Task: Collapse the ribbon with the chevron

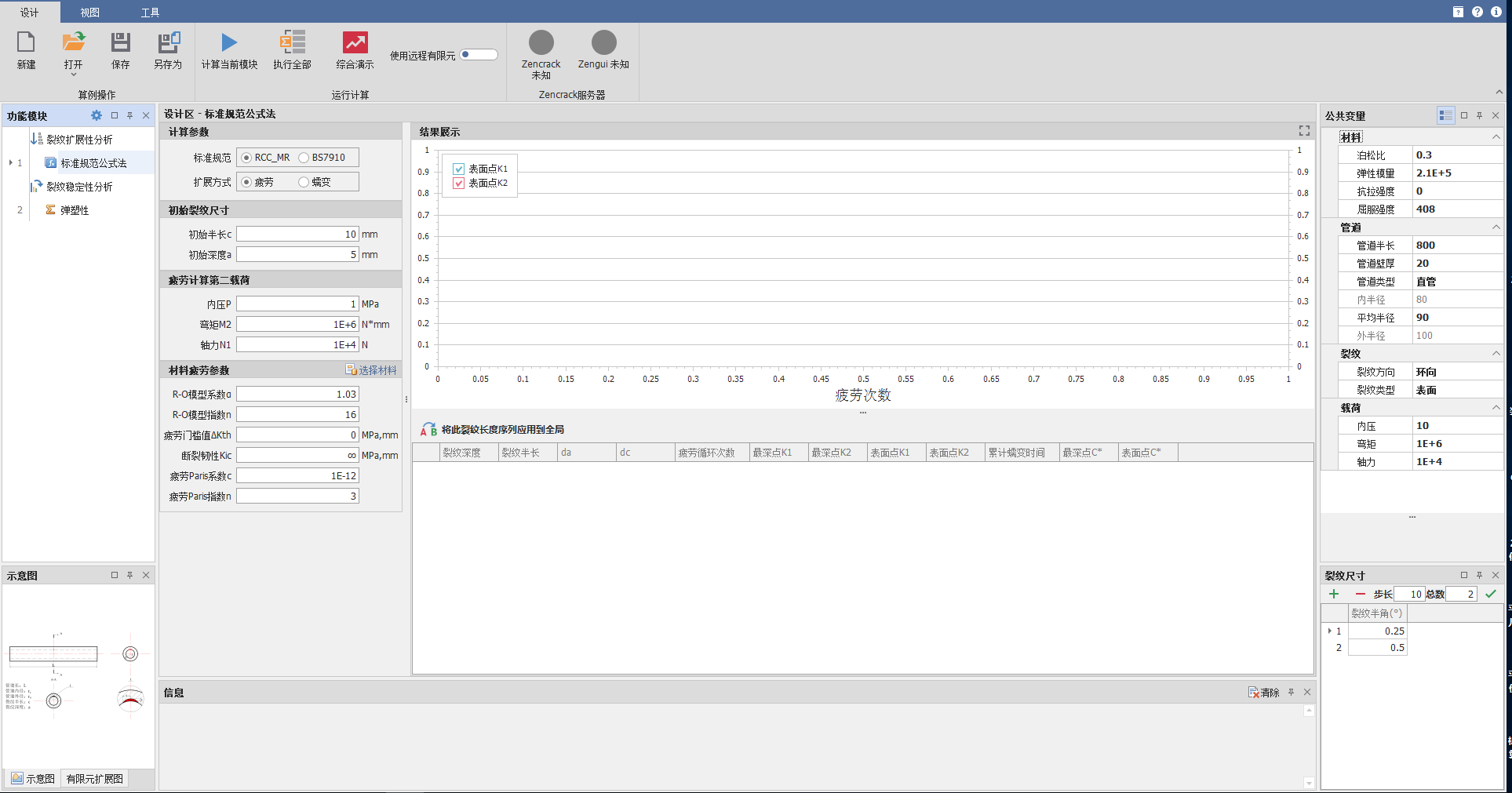Action: [x=1499, y=93]
